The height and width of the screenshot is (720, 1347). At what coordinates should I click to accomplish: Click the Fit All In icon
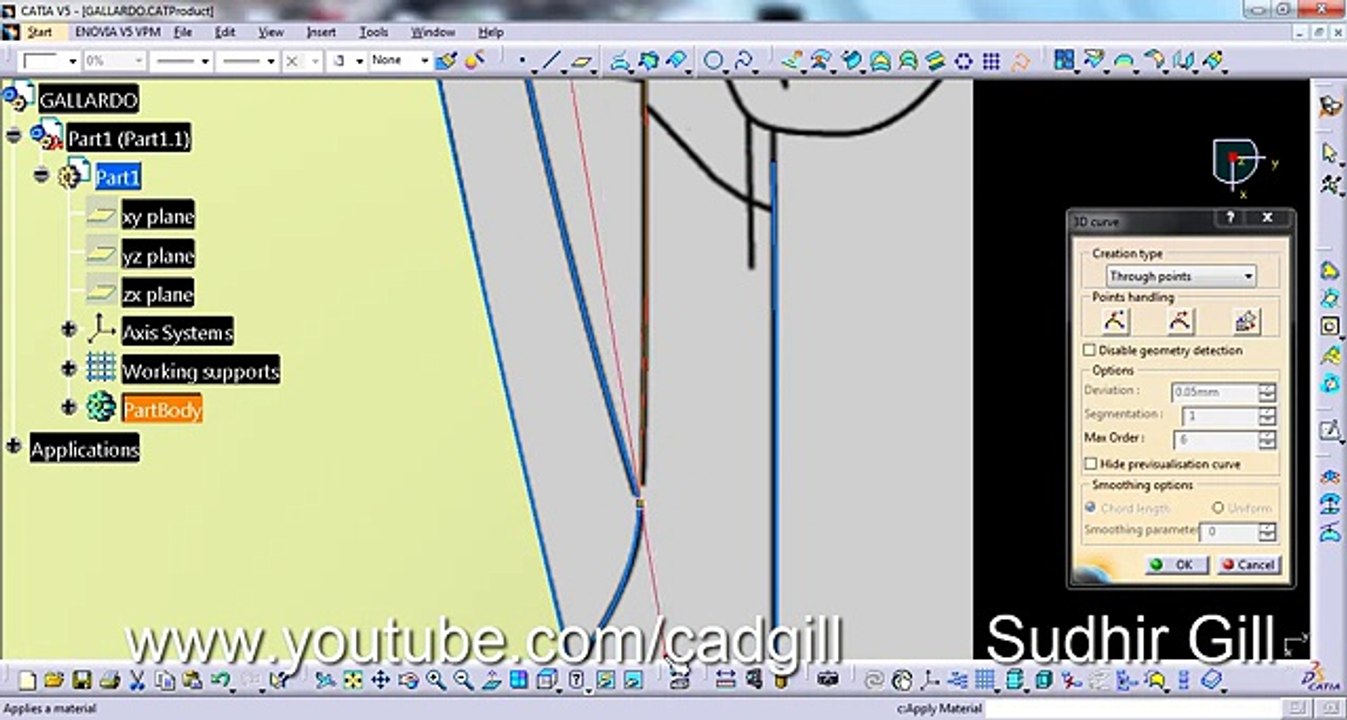click(x=352, y=681)
